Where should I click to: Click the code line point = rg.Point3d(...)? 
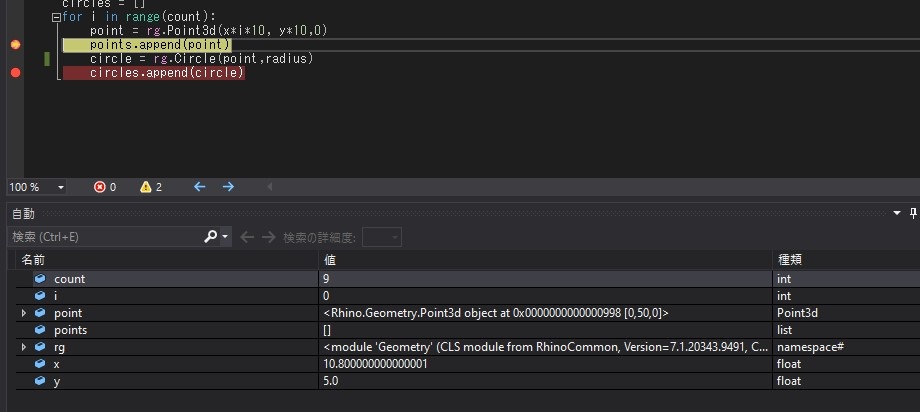point(208,31)
